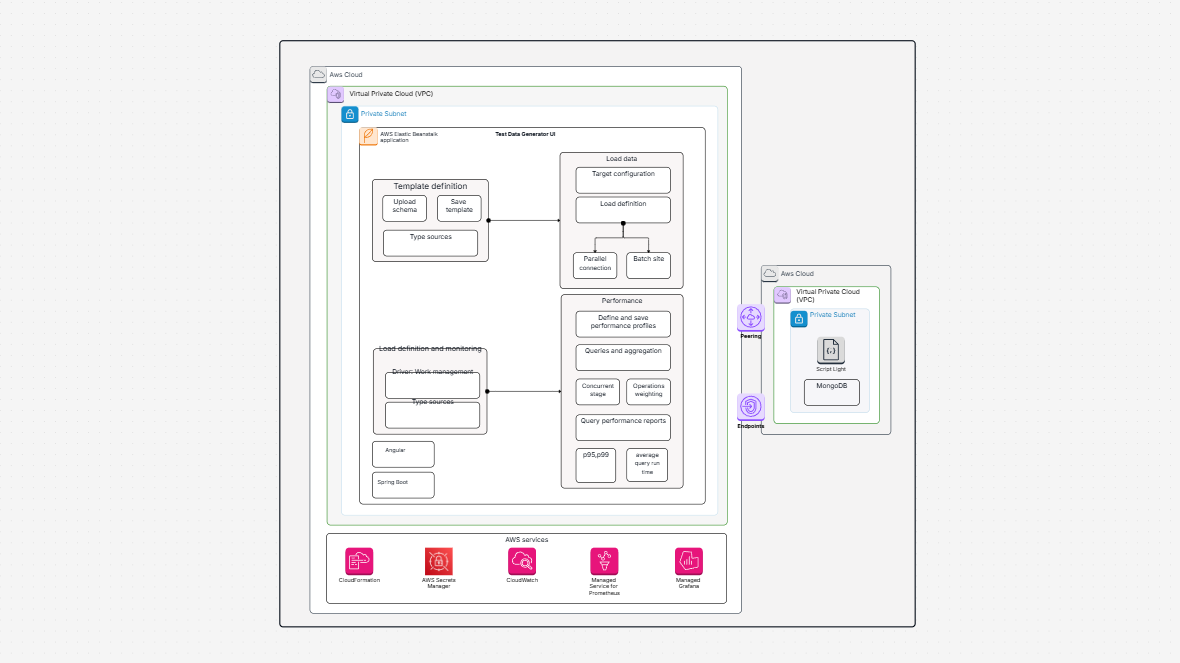Click the Aws Cloud label of the large container
The width and height of the screenshot is (1180, 663).
click(345, 75)
